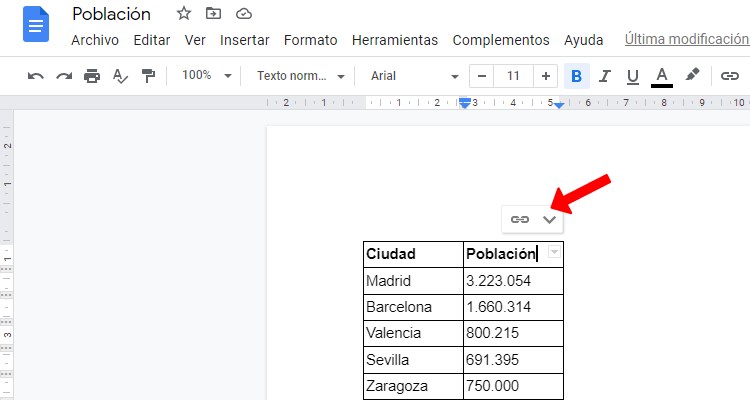
Task: Run the spell check tool
Action: (120, 76)
